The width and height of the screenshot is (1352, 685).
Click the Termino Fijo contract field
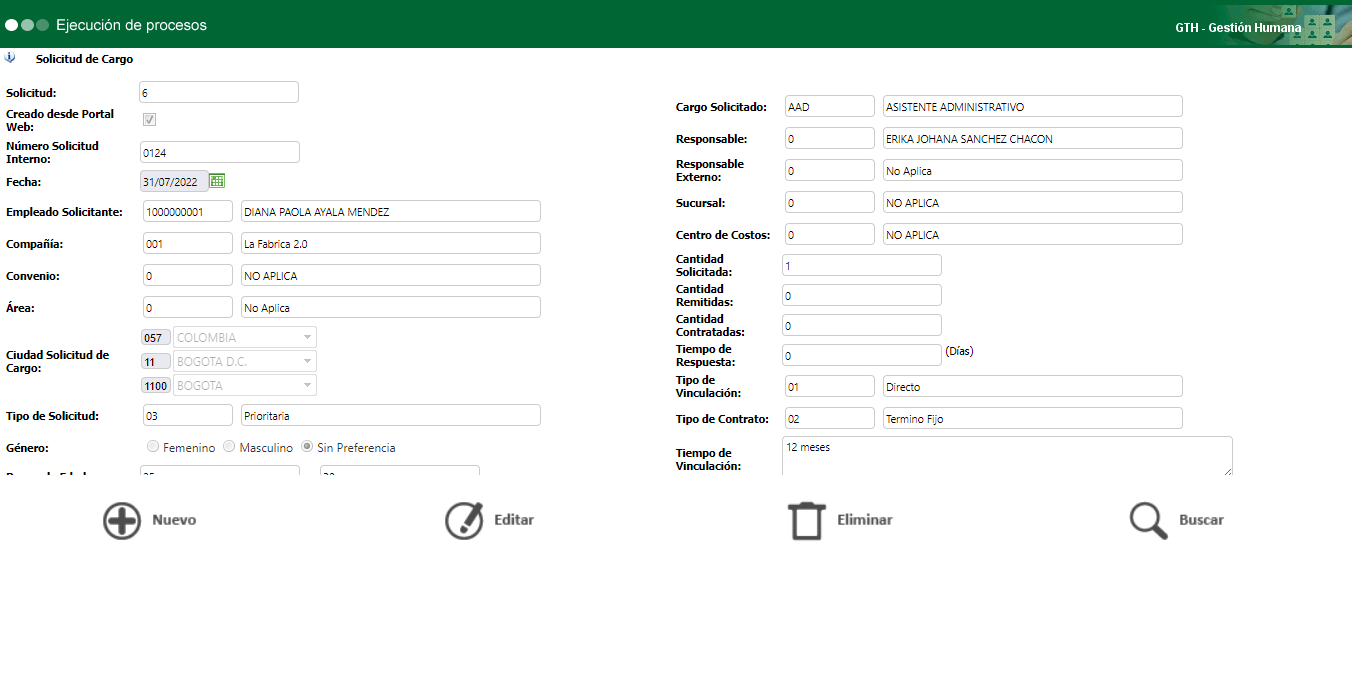tap(1033, 418)
